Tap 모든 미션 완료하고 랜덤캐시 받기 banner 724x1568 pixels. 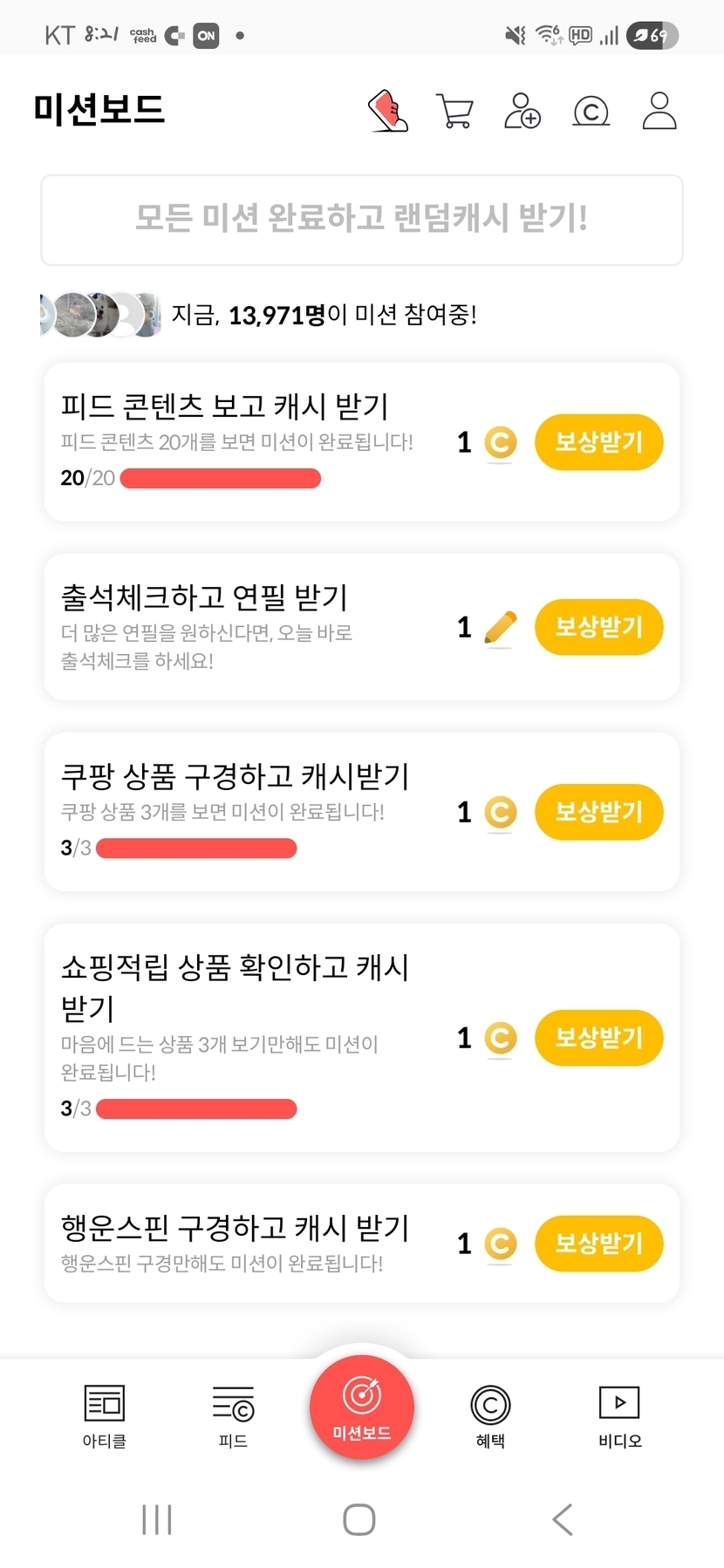[362, 220]
